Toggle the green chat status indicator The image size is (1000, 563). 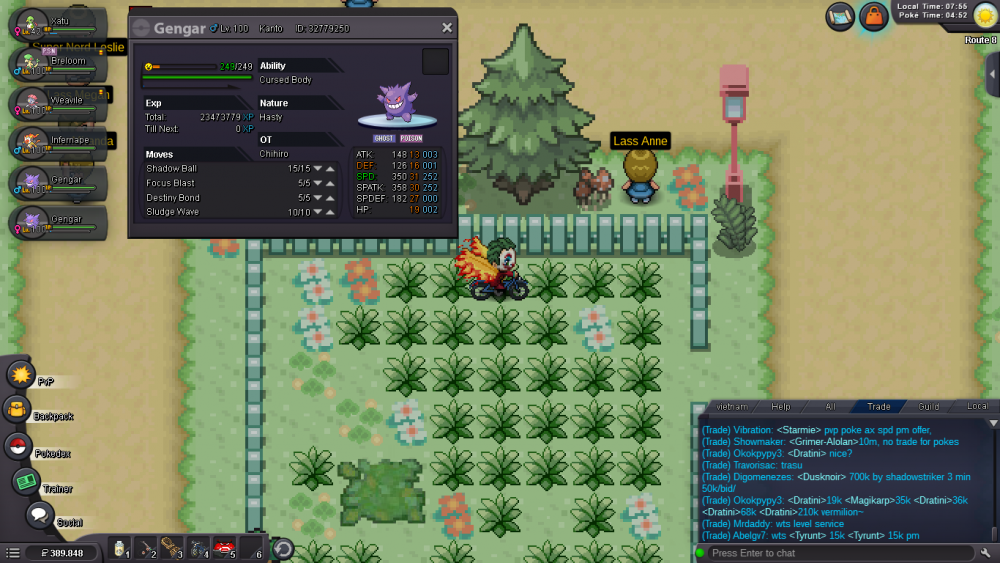[x=700, y=553]
